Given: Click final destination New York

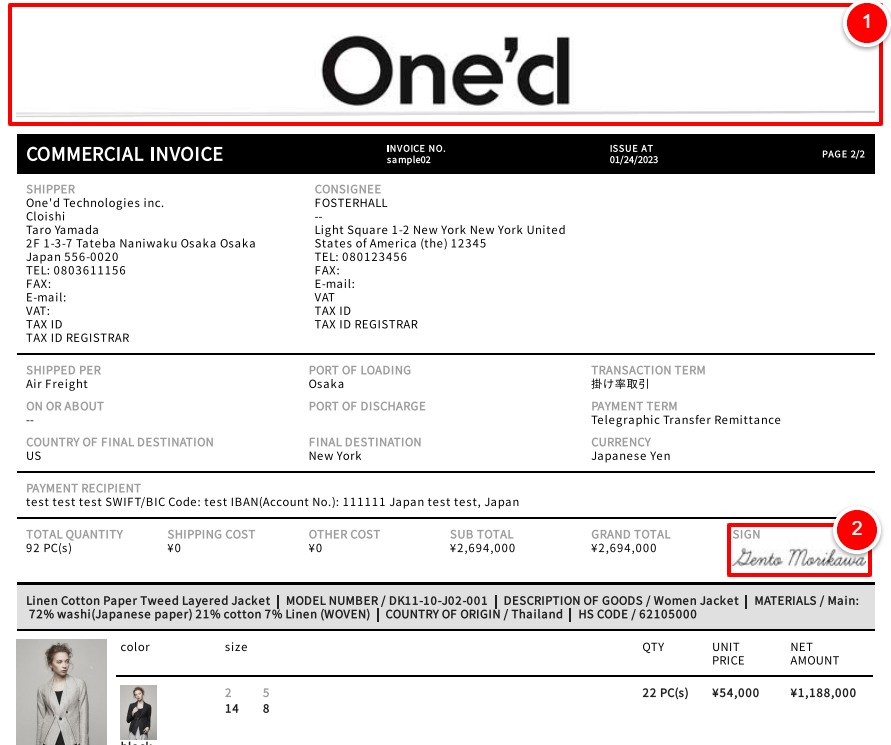Looking at the screenshot, I should [335, 456].
